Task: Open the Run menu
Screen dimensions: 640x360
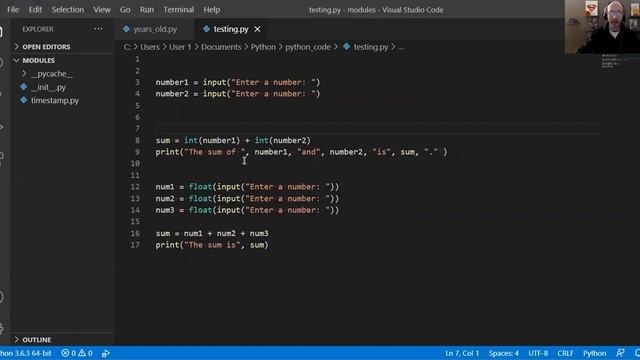Action: [147, 9]
